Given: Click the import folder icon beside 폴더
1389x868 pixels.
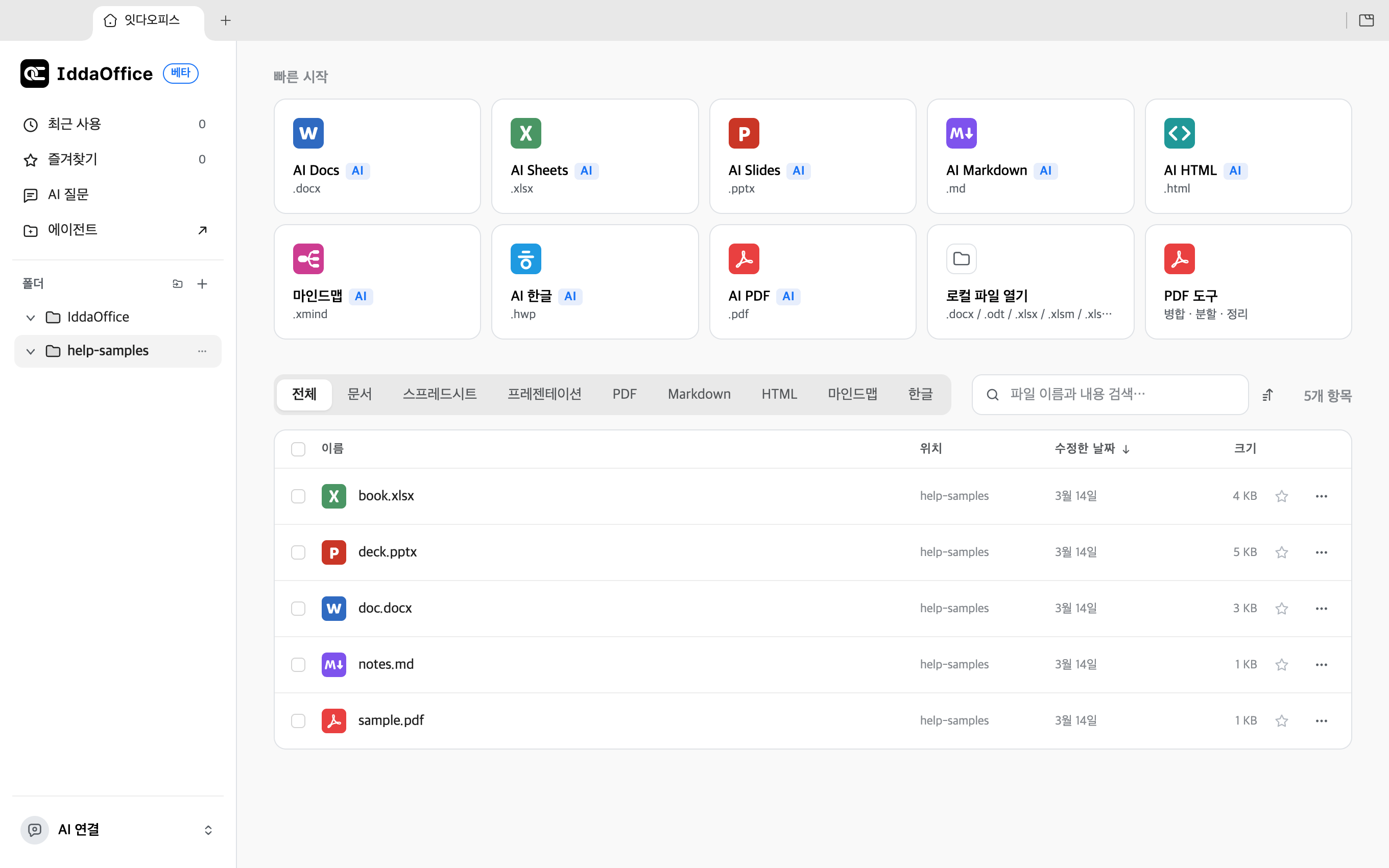Looking at the screenshot, I should [178, 283].
